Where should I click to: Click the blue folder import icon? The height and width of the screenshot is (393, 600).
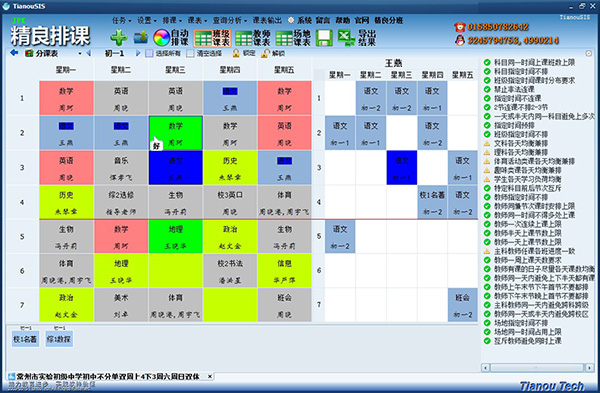pyautogui.click(x=141, y=38)
